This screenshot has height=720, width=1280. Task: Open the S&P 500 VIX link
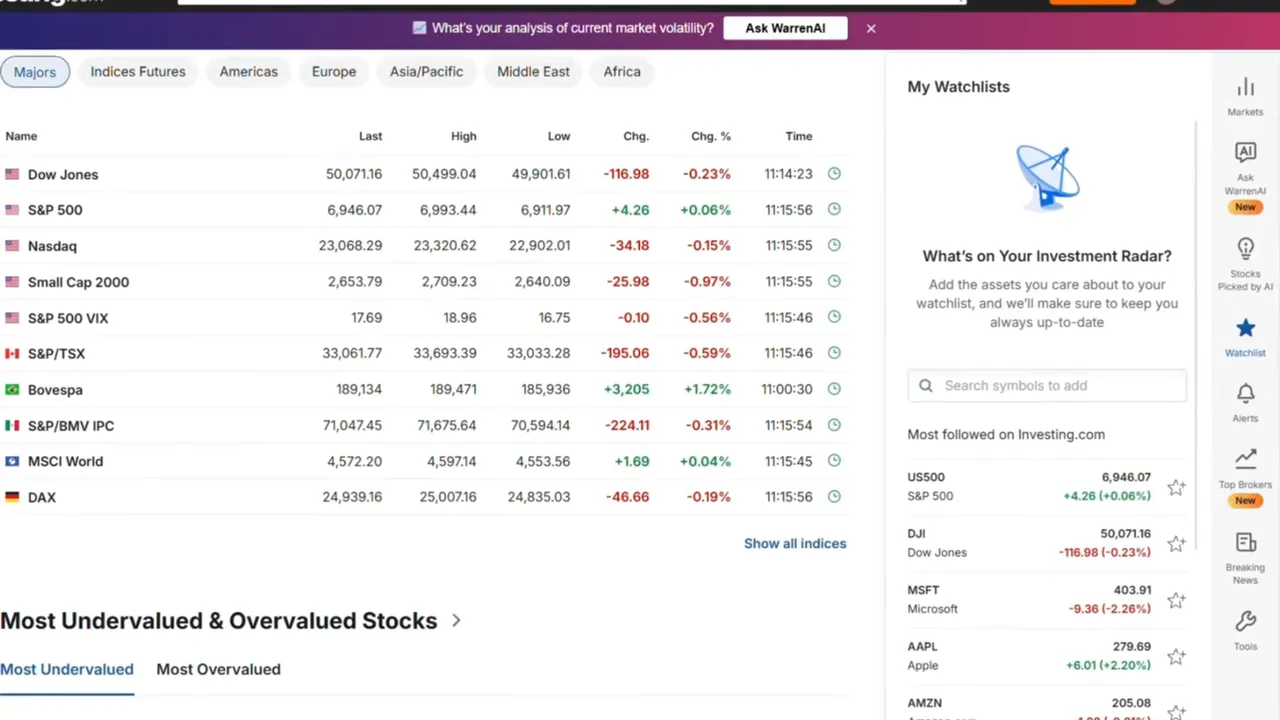68,318
